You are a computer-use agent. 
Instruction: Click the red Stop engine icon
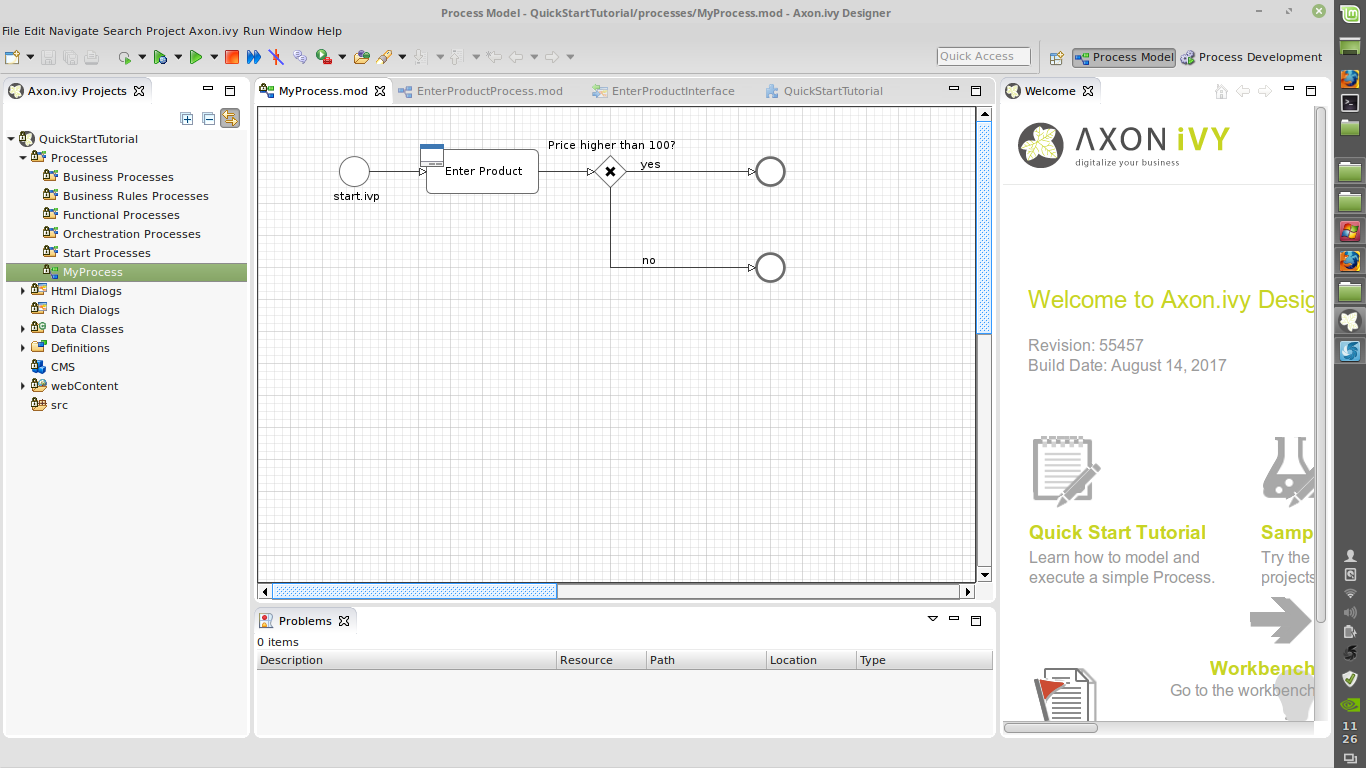[x=232, y=57]
